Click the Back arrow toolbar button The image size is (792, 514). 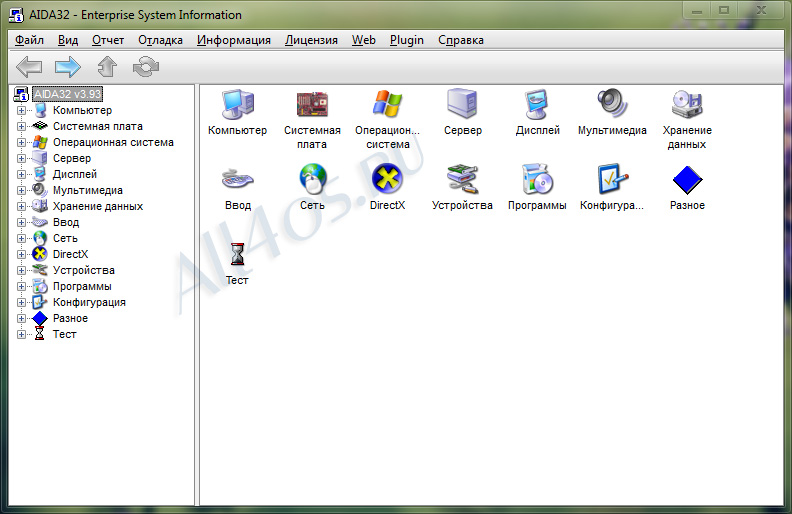29,67
